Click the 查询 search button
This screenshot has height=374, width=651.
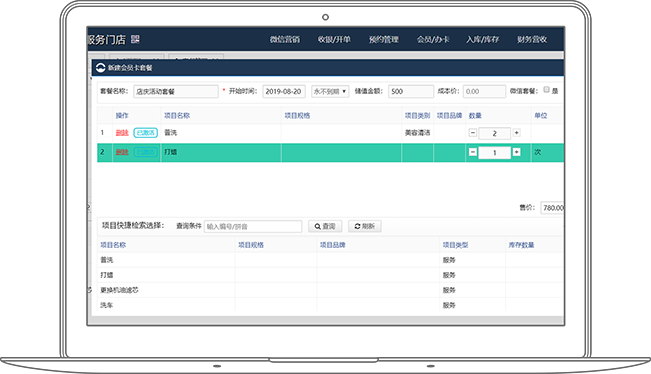click(325, 226)
